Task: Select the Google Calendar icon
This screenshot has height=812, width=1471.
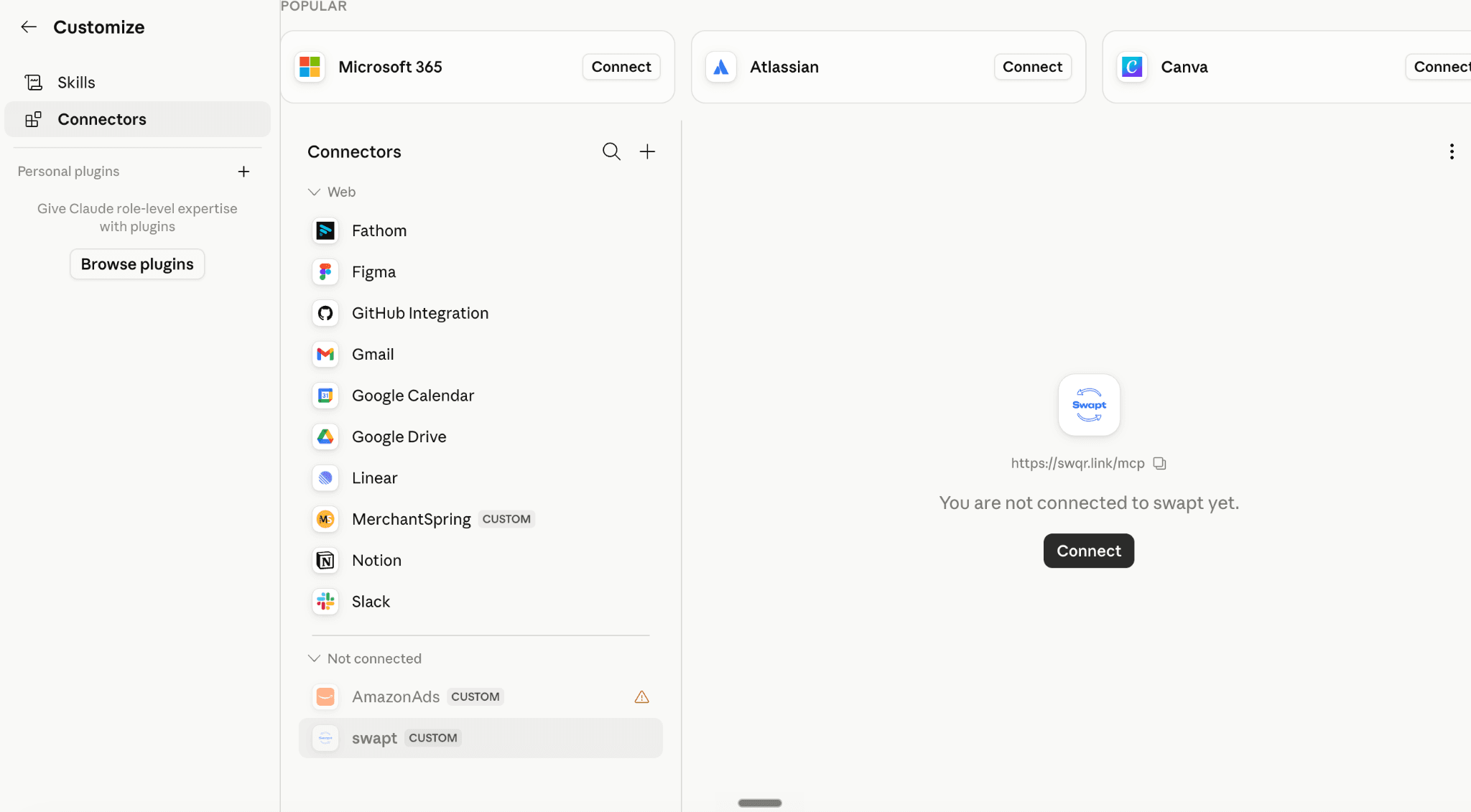Action: 325,396
